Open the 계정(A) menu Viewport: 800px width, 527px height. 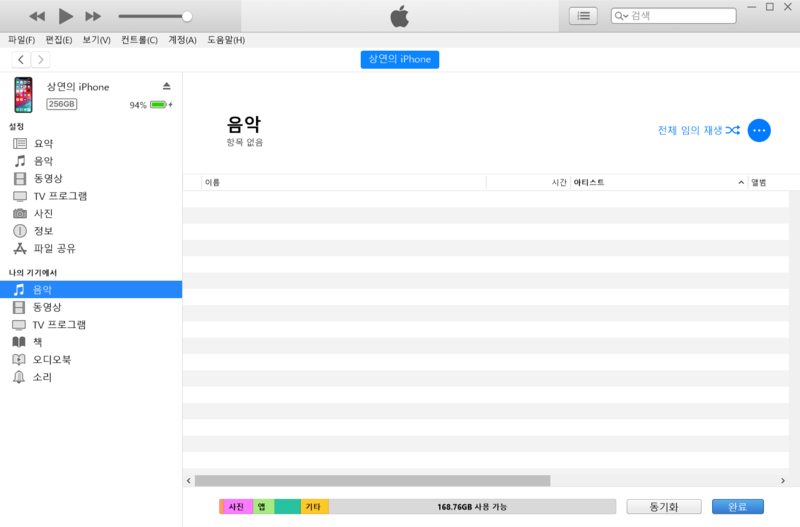(x=182, y=40)
